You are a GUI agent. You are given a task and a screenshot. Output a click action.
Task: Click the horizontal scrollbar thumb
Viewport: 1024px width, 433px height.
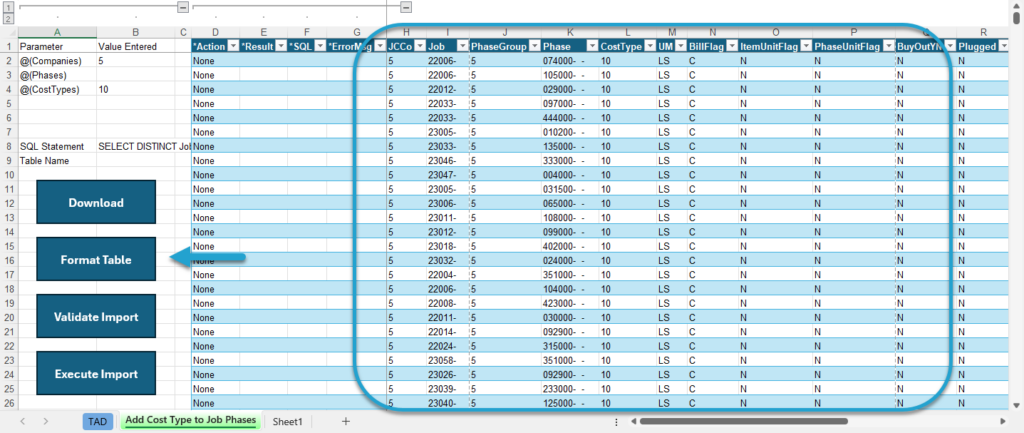[x=743, y=421]
